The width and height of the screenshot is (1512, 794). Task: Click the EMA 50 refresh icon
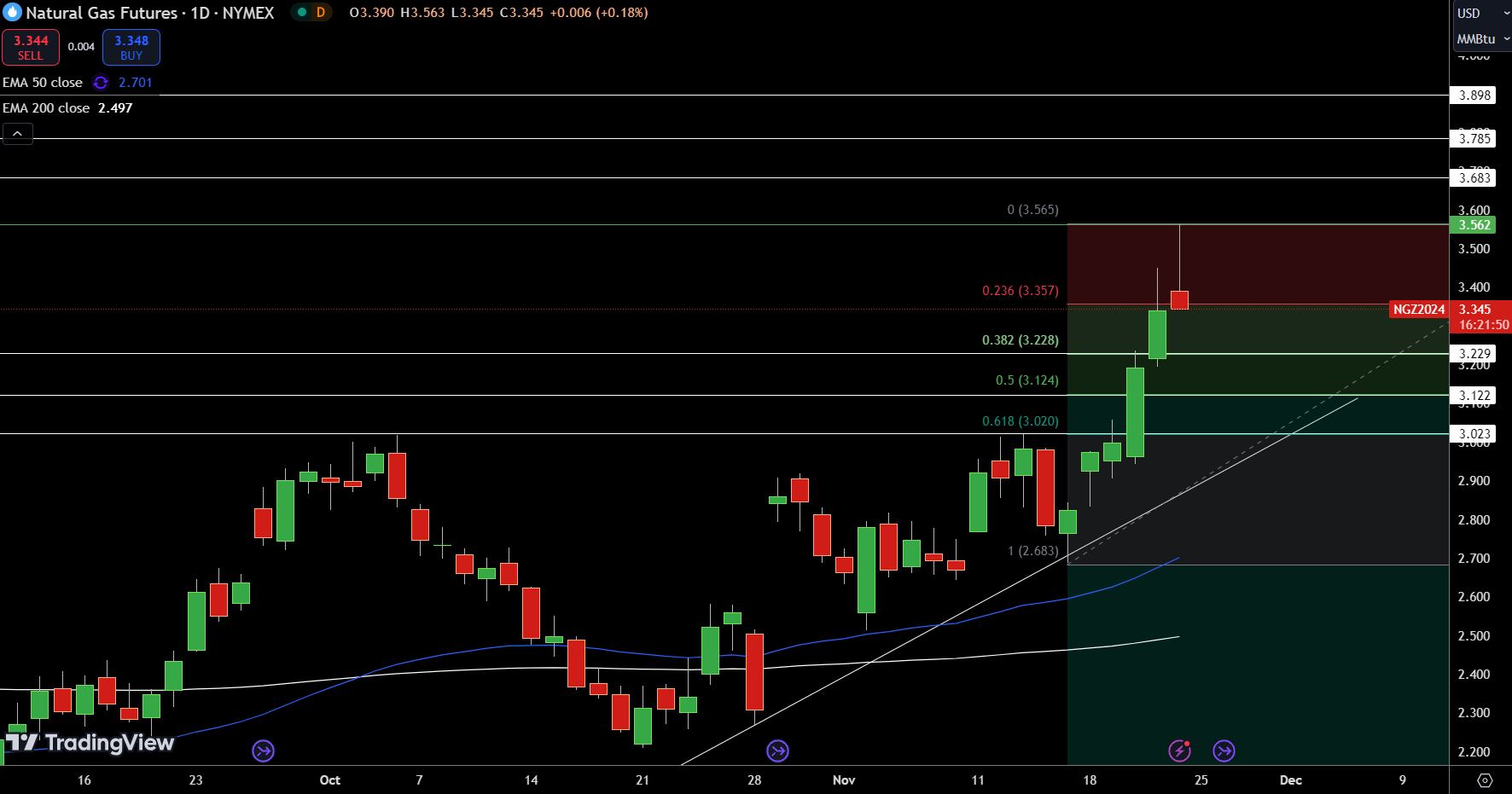[101, 83]
